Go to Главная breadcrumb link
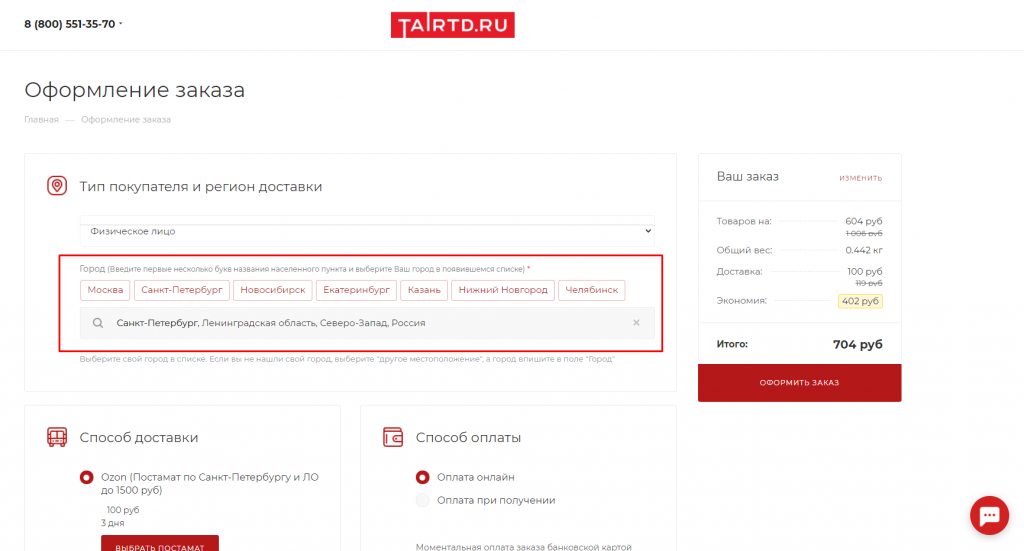Viewport: 1024px width, 551px height. [x=41, y=120]
